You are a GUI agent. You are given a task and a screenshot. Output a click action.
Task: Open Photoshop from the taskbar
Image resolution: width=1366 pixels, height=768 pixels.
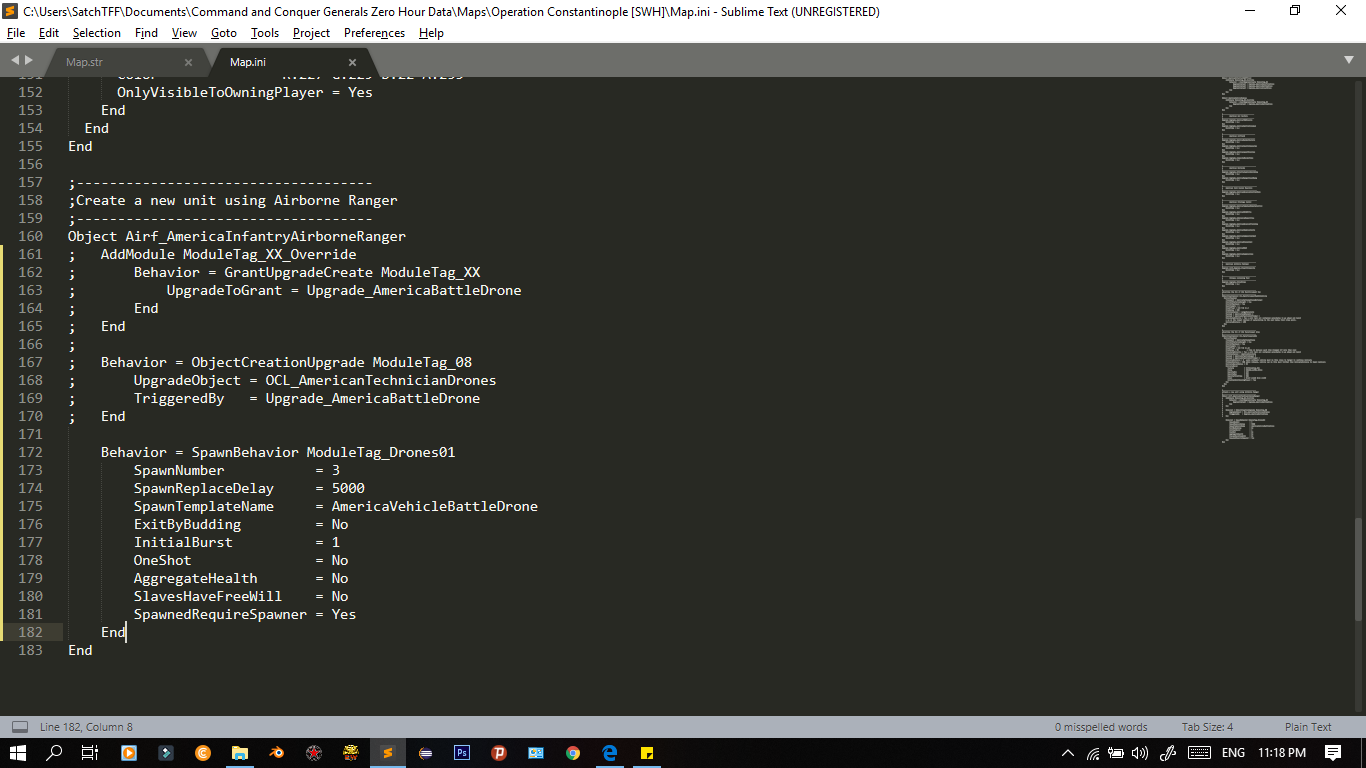click(461, 753)
